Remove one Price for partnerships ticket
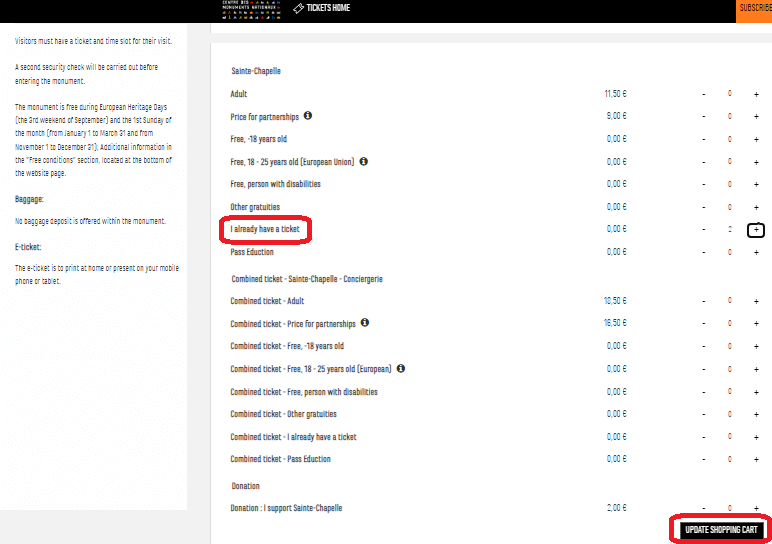772x544 pixels. tap(704, 117)
